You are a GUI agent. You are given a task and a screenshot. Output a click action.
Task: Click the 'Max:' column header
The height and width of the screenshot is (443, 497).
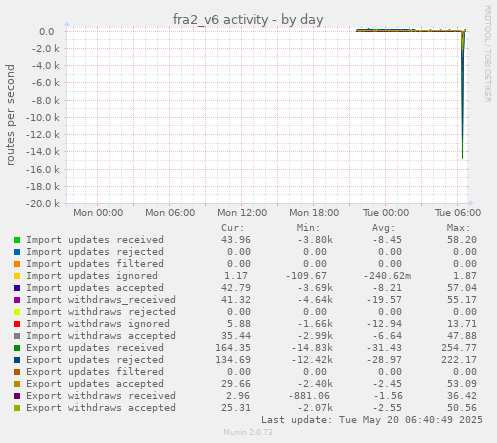458,228
